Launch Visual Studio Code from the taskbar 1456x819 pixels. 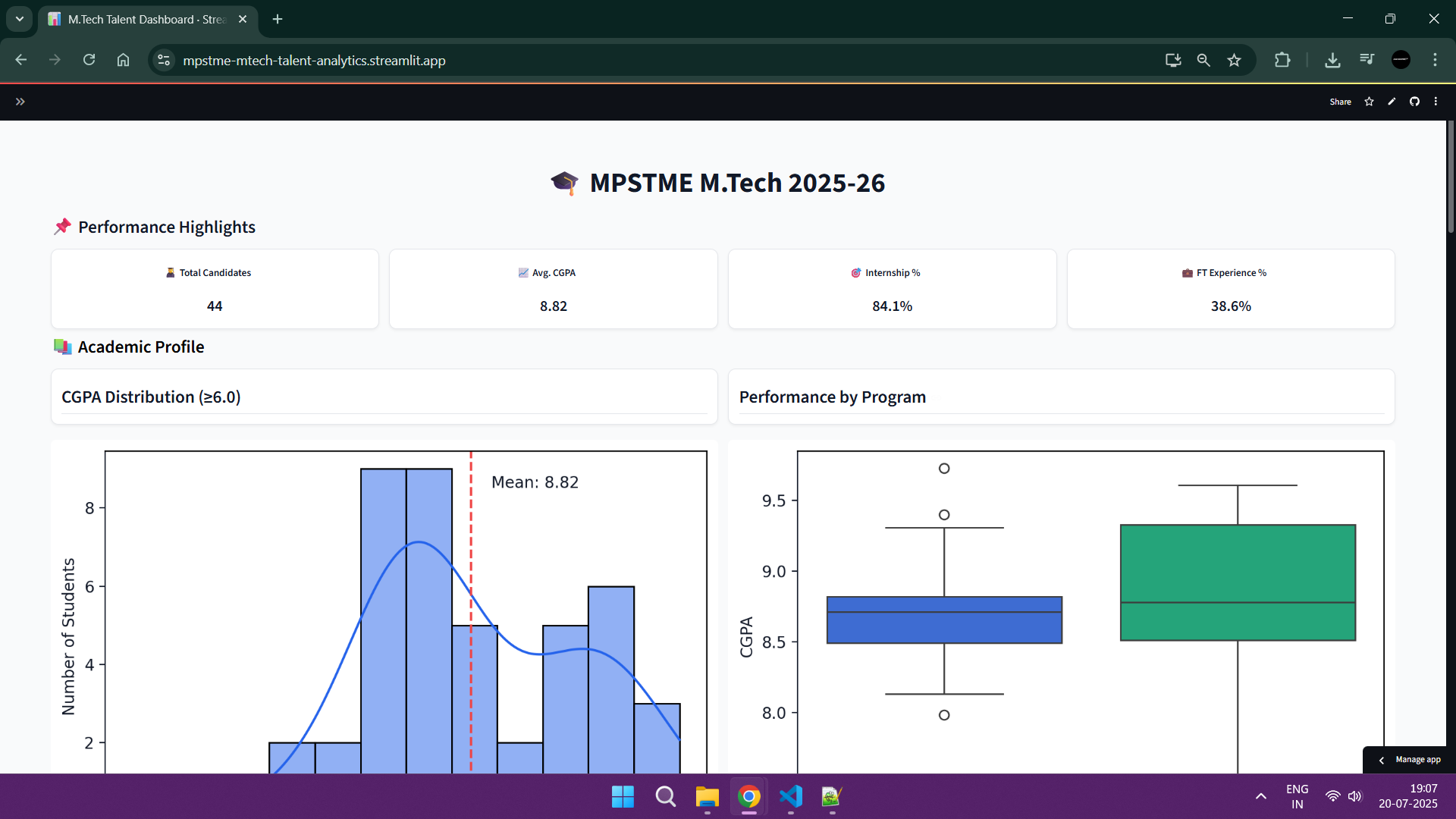(790, 797)
